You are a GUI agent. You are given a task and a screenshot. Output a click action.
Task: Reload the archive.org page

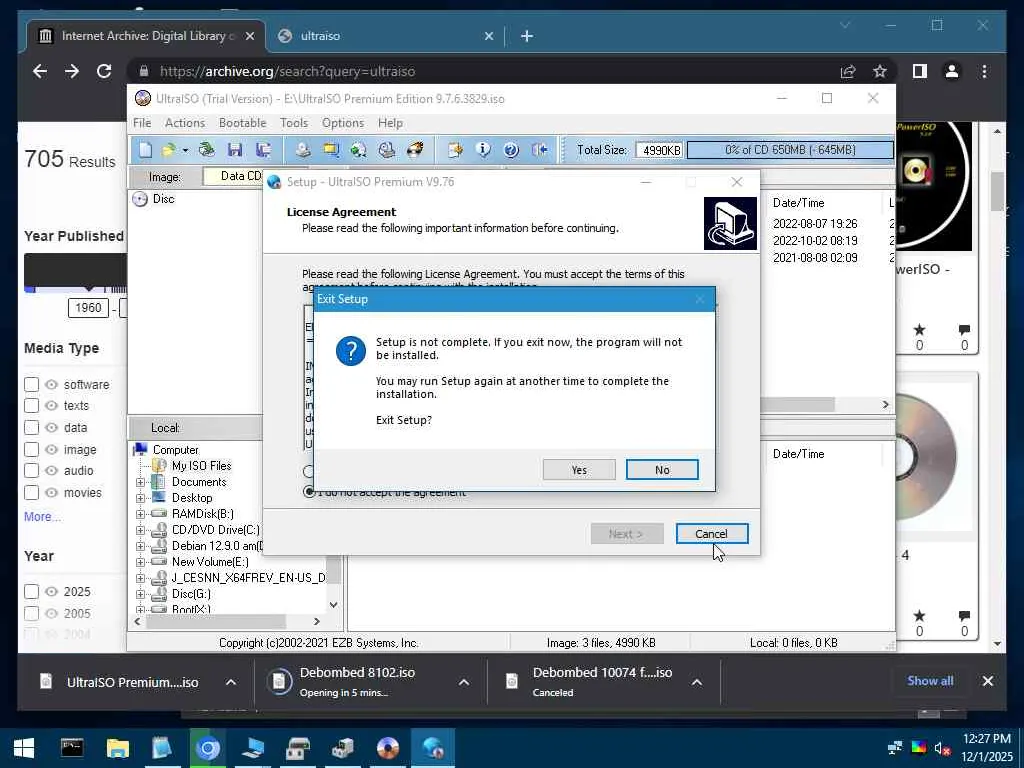point(104,71)
